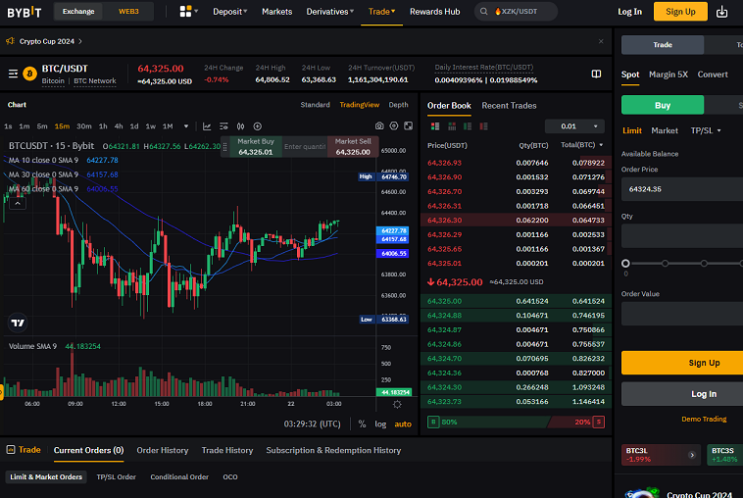Open the Trade dropdown menu
The height and width of the screenshot is (498, 743).
pyautogui.click(x=382, y=11)
